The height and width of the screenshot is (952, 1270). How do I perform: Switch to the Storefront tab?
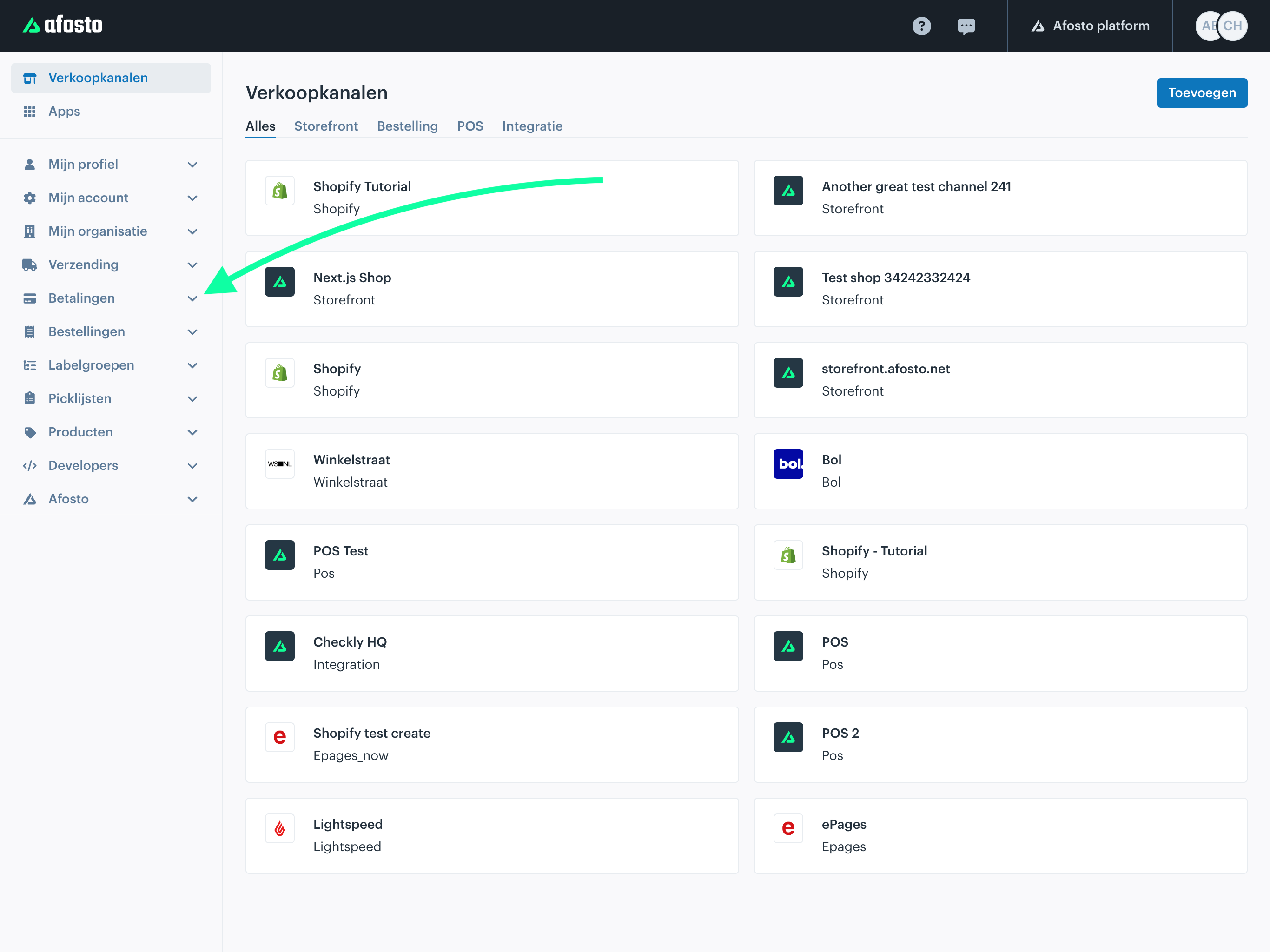[x=326, y=126]
